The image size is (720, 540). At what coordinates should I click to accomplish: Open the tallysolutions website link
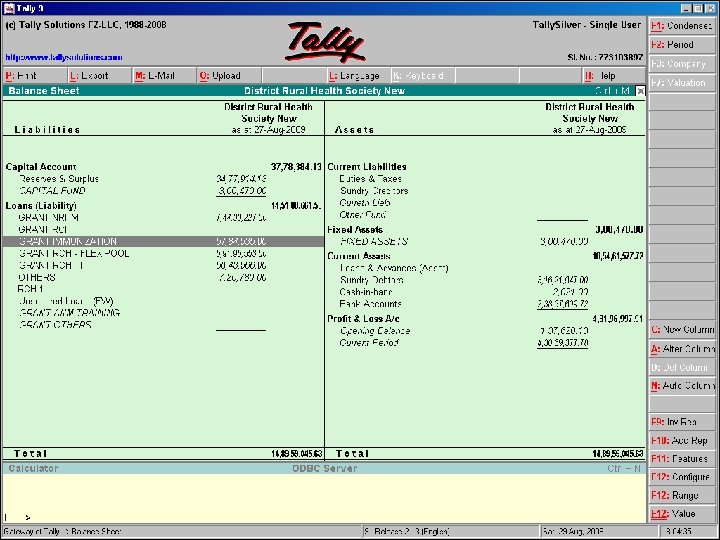coord(64,57)
